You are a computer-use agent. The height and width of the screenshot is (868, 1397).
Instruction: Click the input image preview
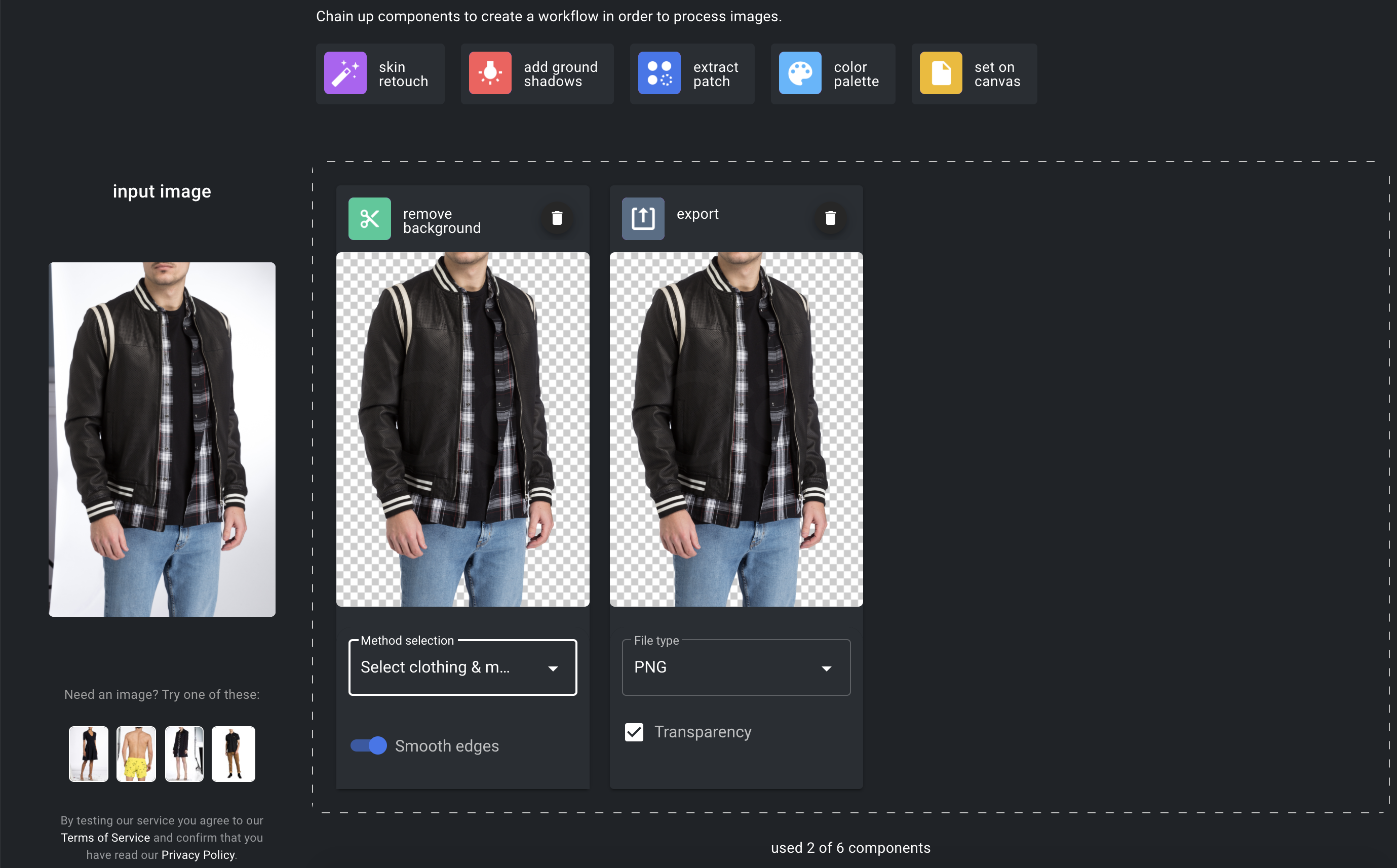(x=162, y=439)
